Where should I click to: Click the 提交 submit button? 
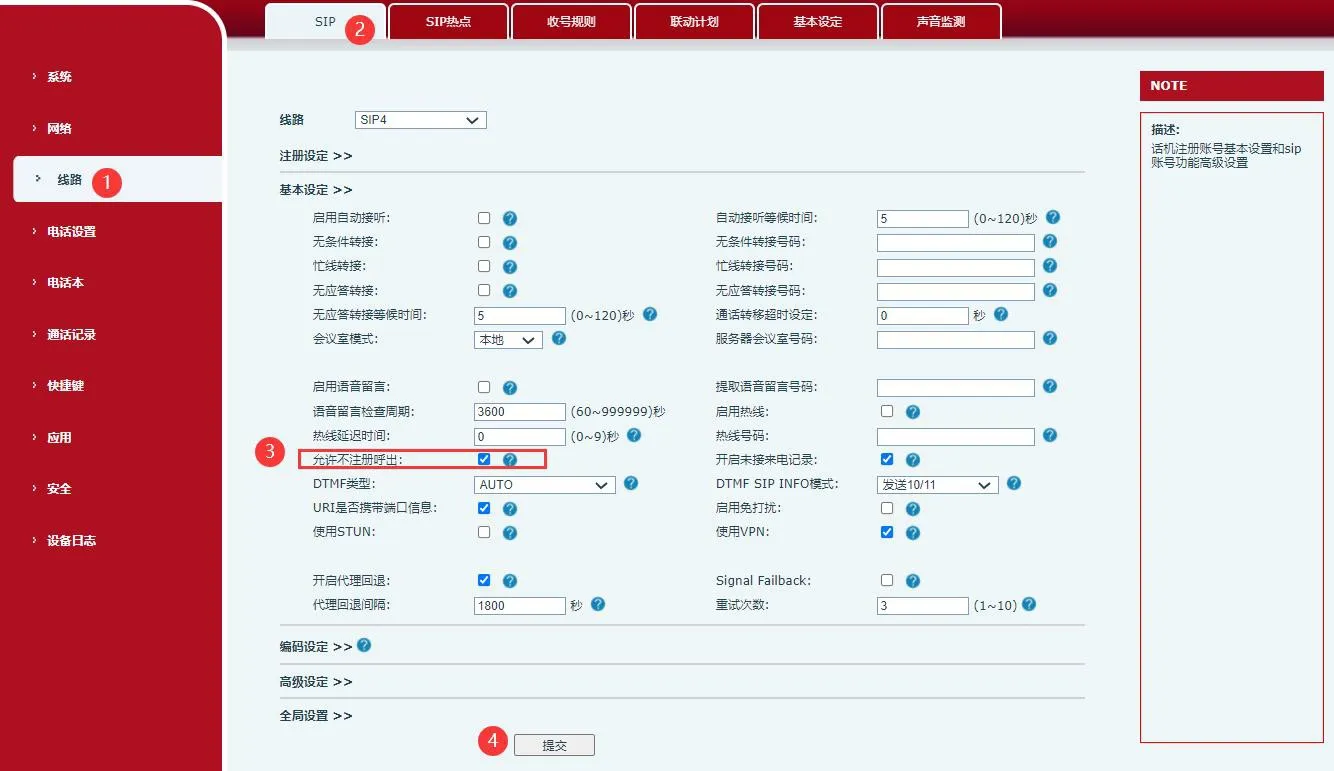tap(554, 744)
